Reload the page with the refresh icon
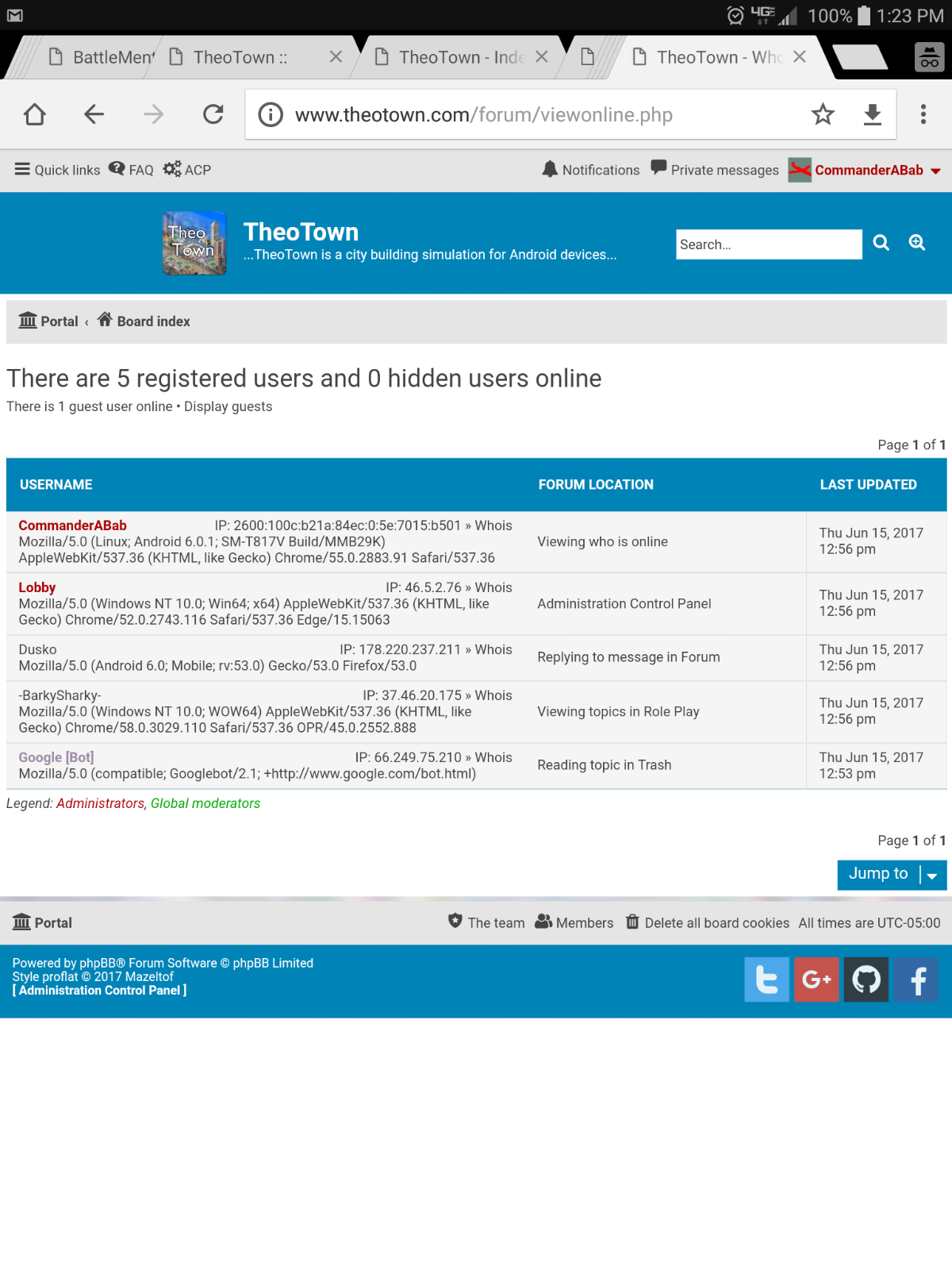The height and width of the screenshot is (1270, 952). [213, 114]
